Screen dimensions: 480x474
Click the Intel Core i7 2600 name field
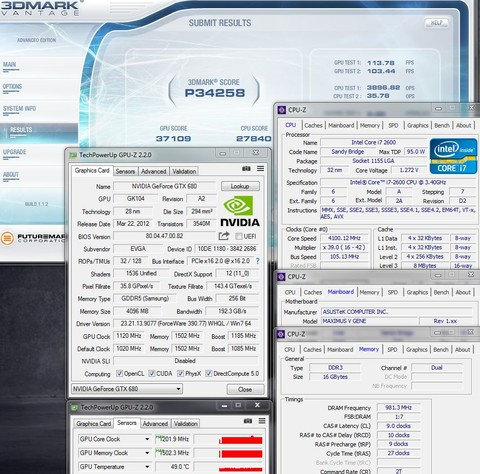pyautogui.click(x=373, y=142)
